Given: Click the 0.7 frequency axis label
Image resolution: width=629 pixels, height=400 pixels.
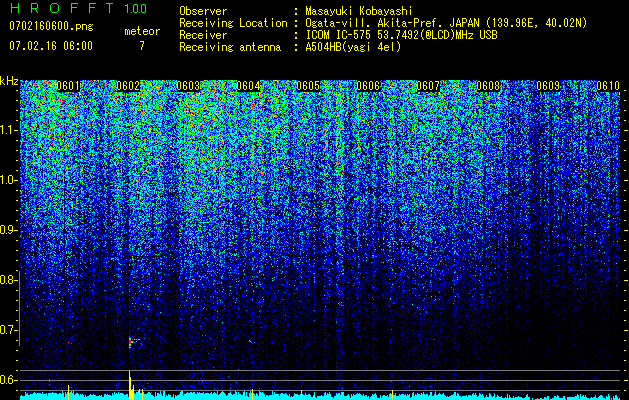Looking at the screenshot, I should 7,330.
